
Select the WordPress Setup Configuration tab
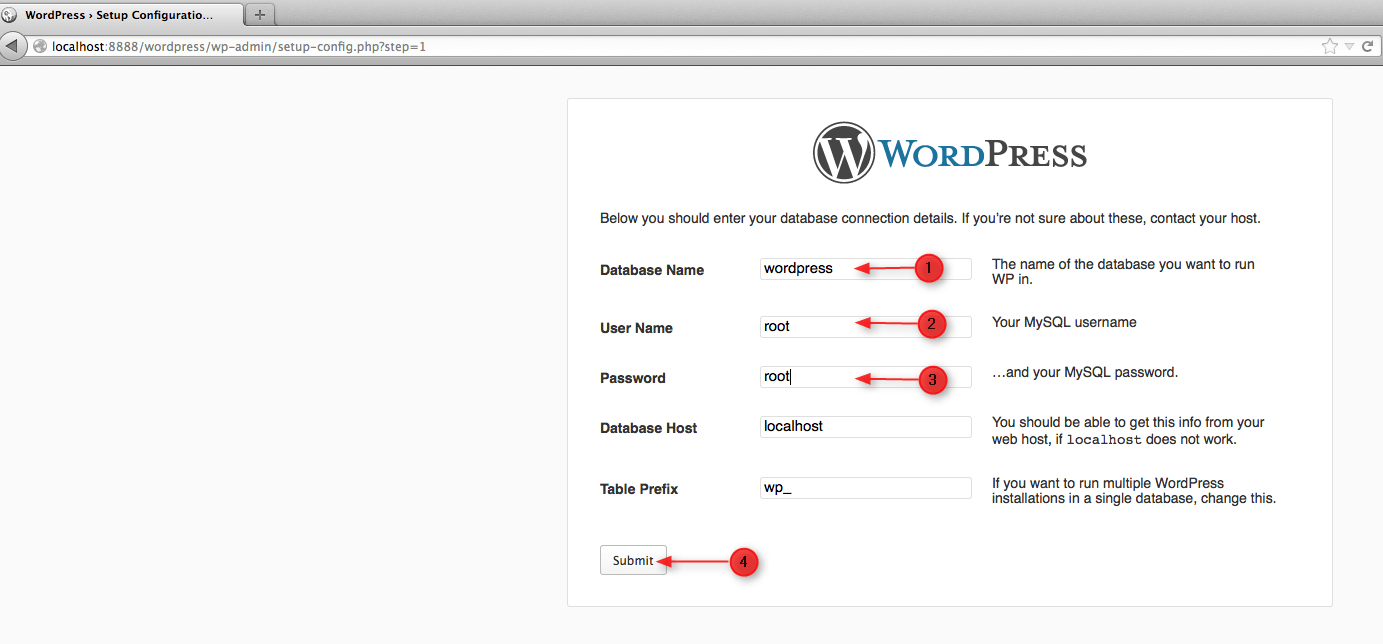pyautogui.click(x=121, y=15)
